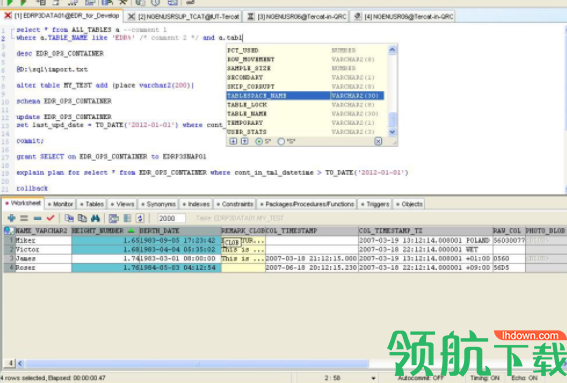
Task: Open the Tables tab
Action: (92, 204)
